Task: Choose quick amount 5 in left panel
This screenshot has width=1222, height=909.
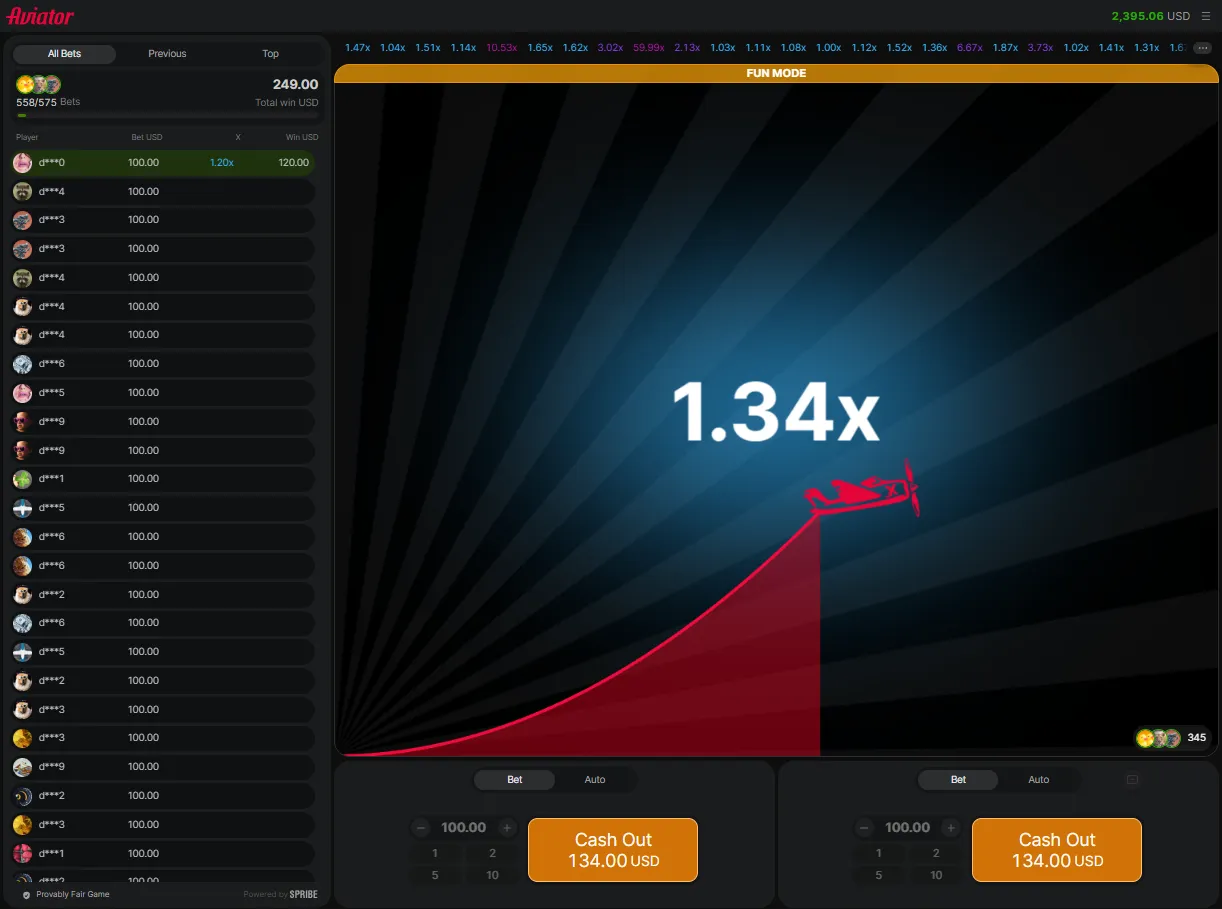Action: pyautogui.click(x=435, y=875)
